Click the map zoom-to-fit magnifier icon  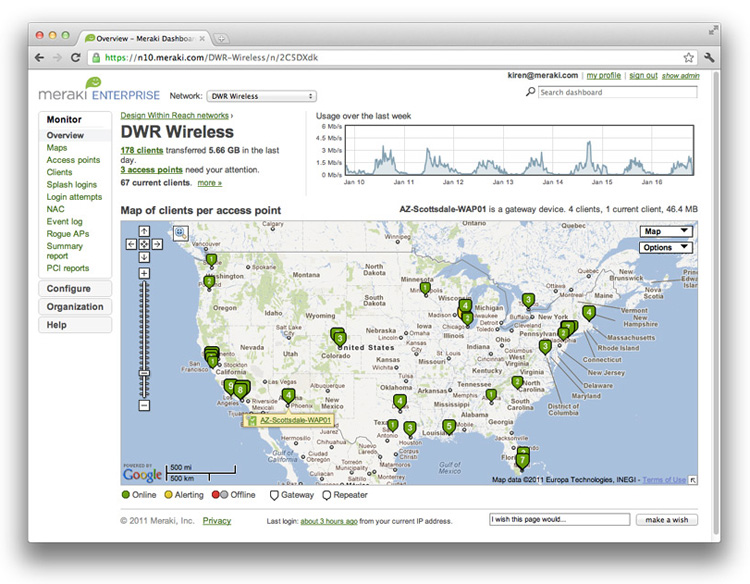(x=180, y=233)
